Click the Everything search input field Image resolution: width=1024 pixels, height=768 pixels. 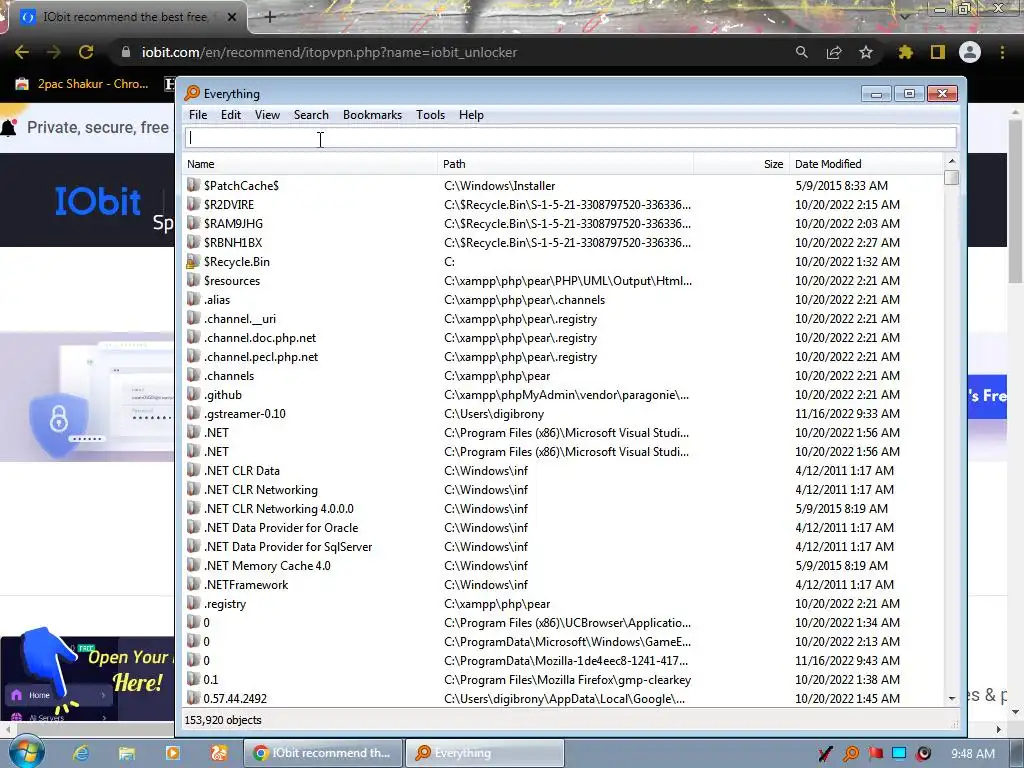[x=570, y=138]
